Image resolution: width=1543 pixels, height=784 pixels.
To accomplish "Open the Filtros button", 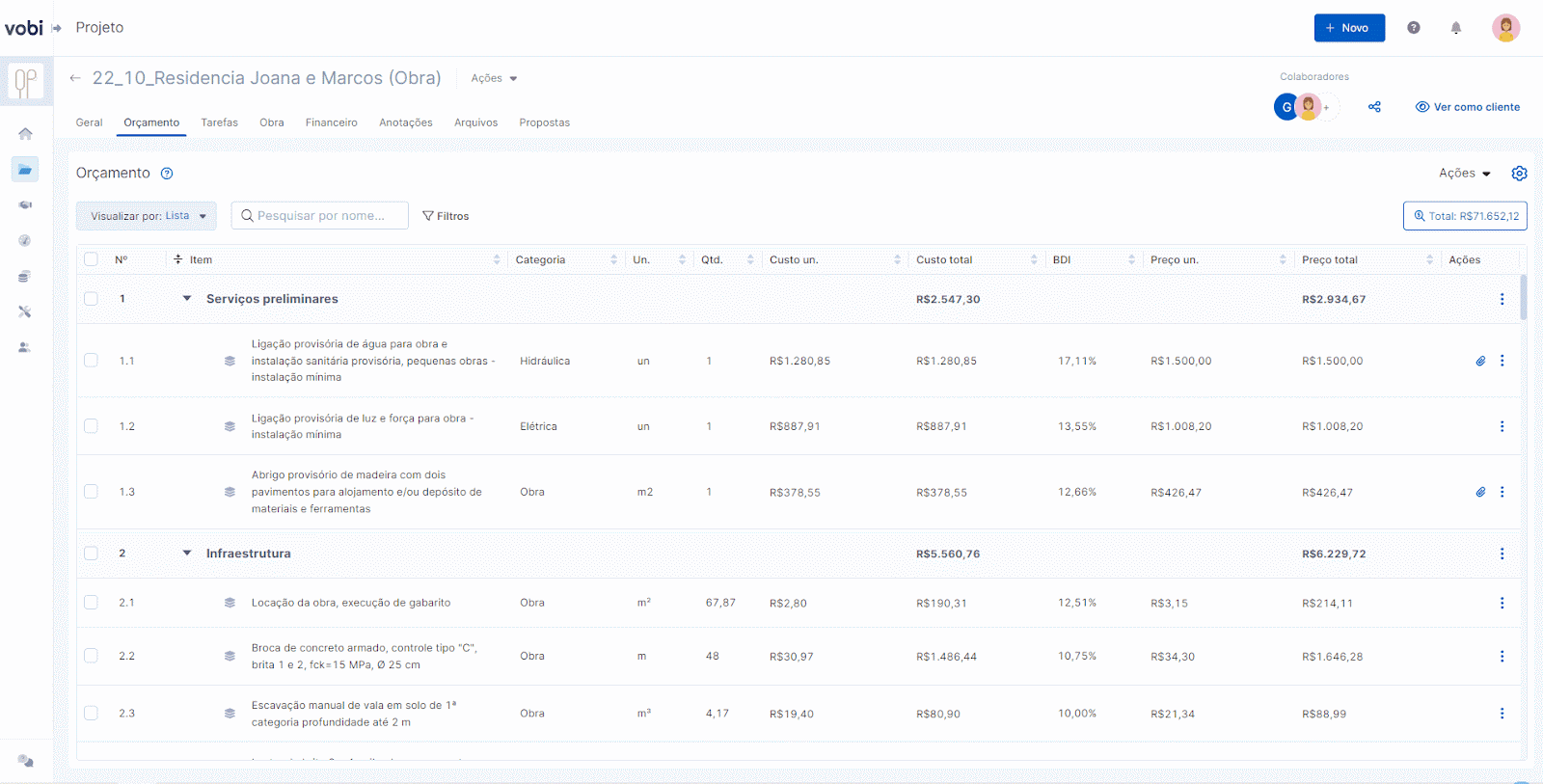I will click(x=446, y=216).
